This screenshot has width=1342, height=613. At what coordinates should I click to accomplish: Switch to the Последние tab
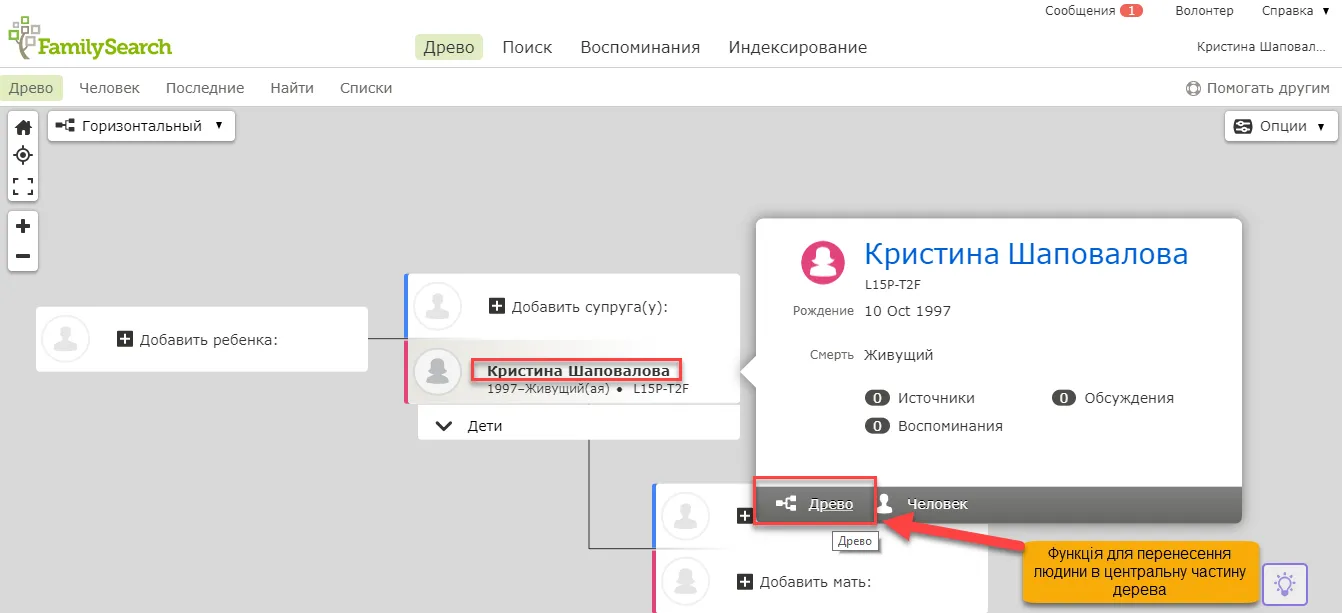pyautogui.click(x=205, y=88)
